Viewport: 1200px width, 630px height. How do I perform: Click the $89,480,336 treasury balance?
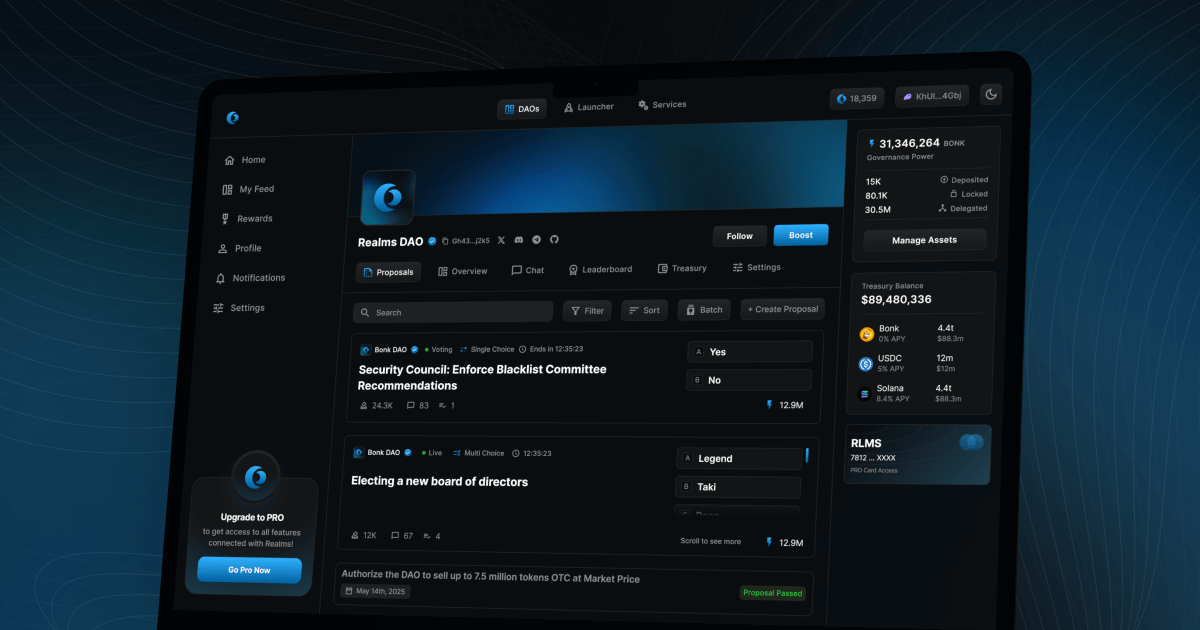click(896, 300)
